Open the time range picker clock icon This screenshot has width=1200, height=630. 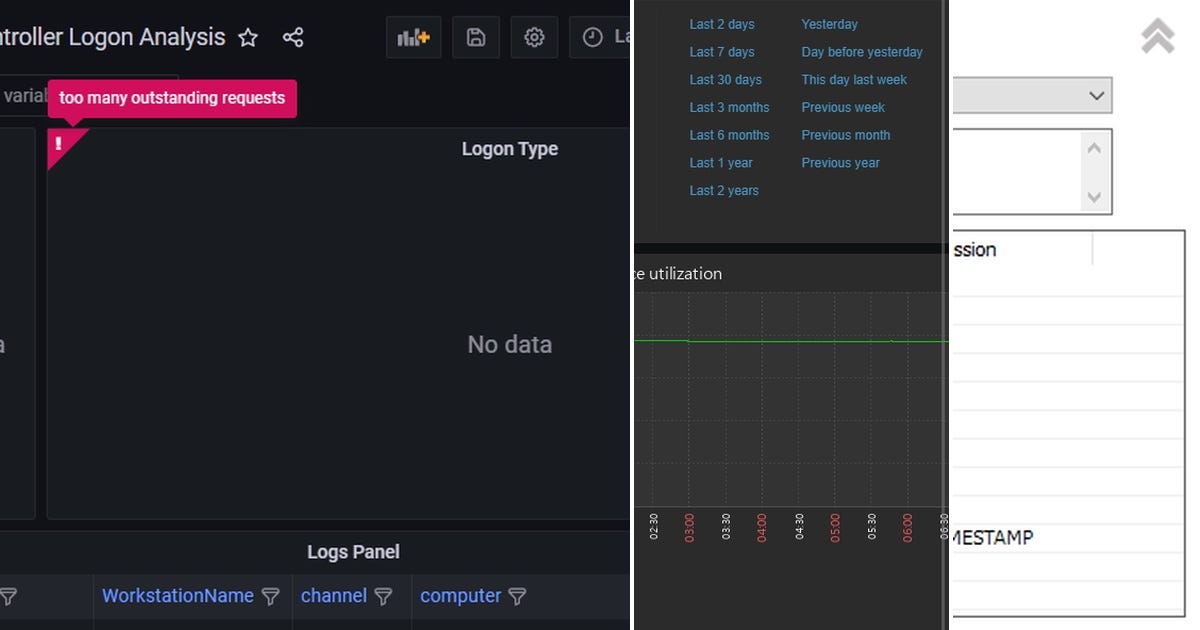pyautogui.click(x=594, y=36)
